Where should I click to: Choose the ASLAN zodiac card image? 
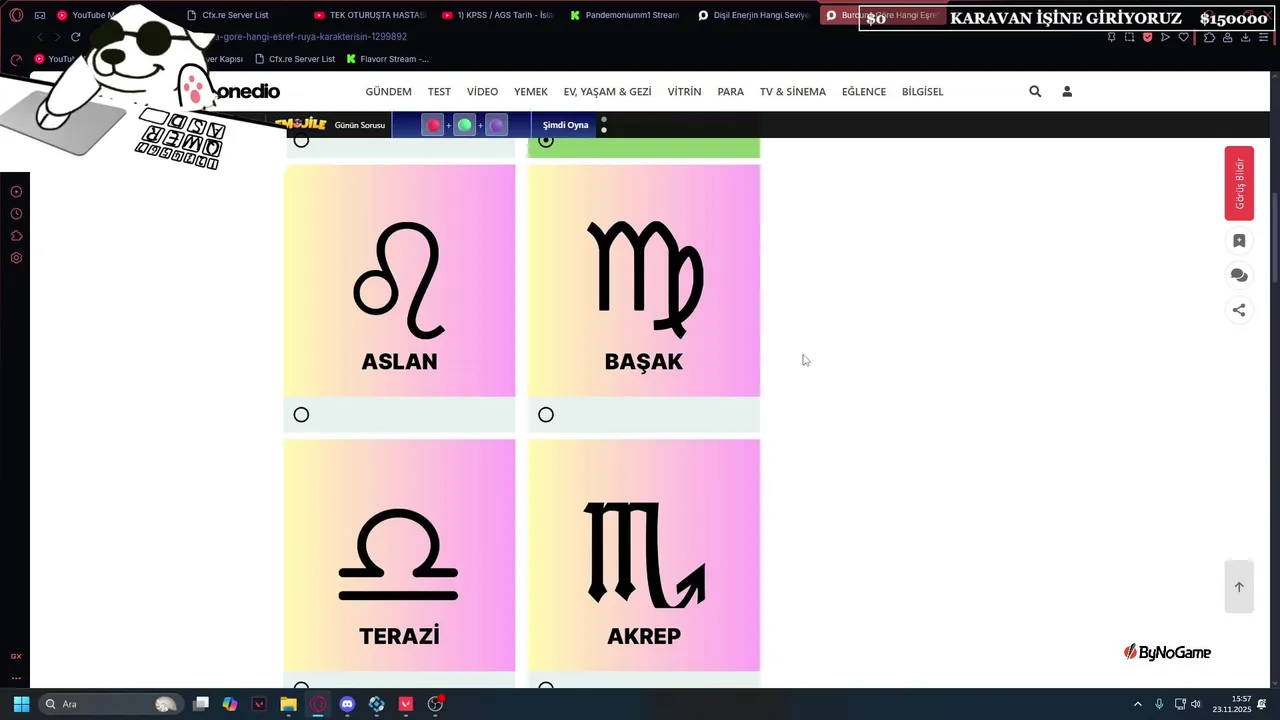(399, 281)
